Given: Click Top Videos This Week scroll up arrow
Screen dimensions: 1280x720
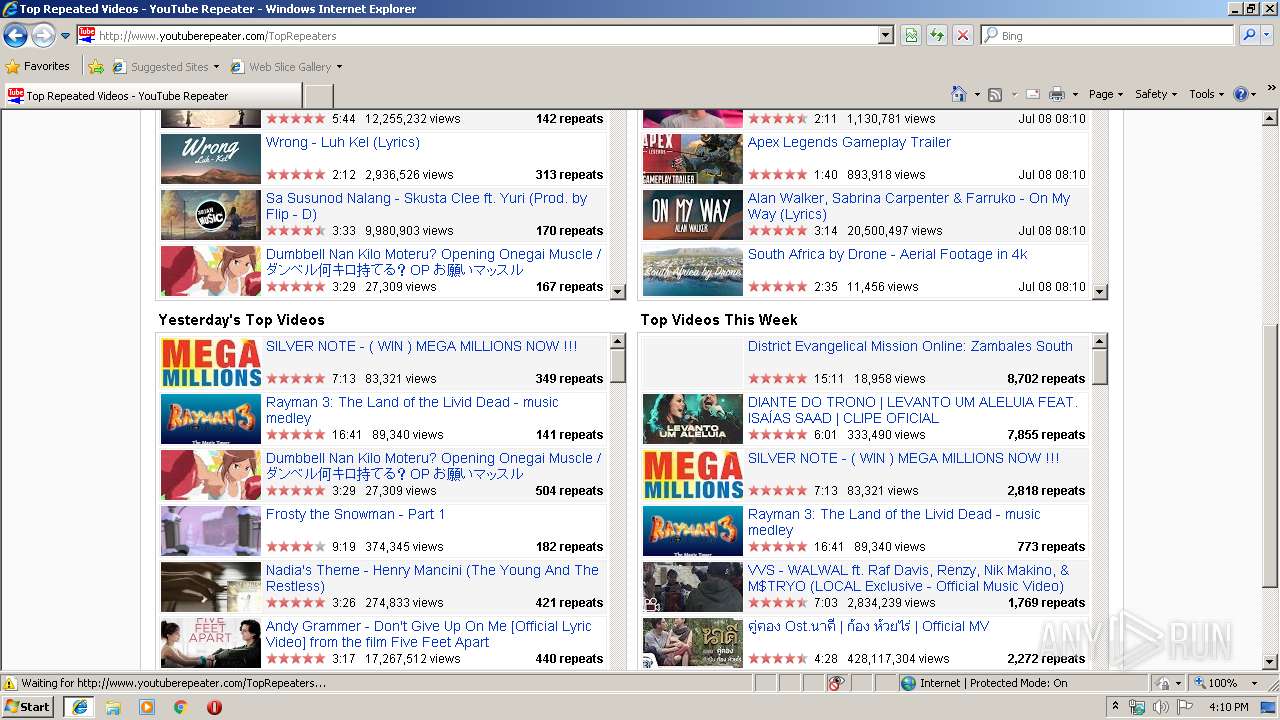Looking at the screenshot, I should tap(1100, 342).
